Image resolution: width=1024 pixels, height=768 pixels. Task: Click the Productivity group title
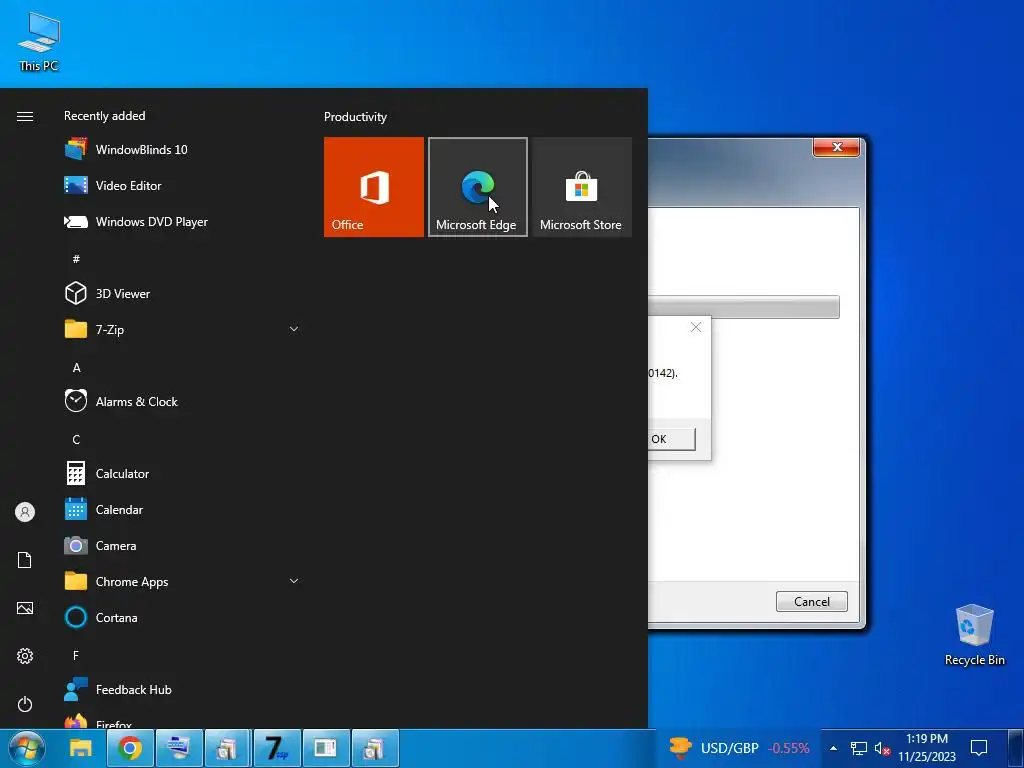pos(355,117)
